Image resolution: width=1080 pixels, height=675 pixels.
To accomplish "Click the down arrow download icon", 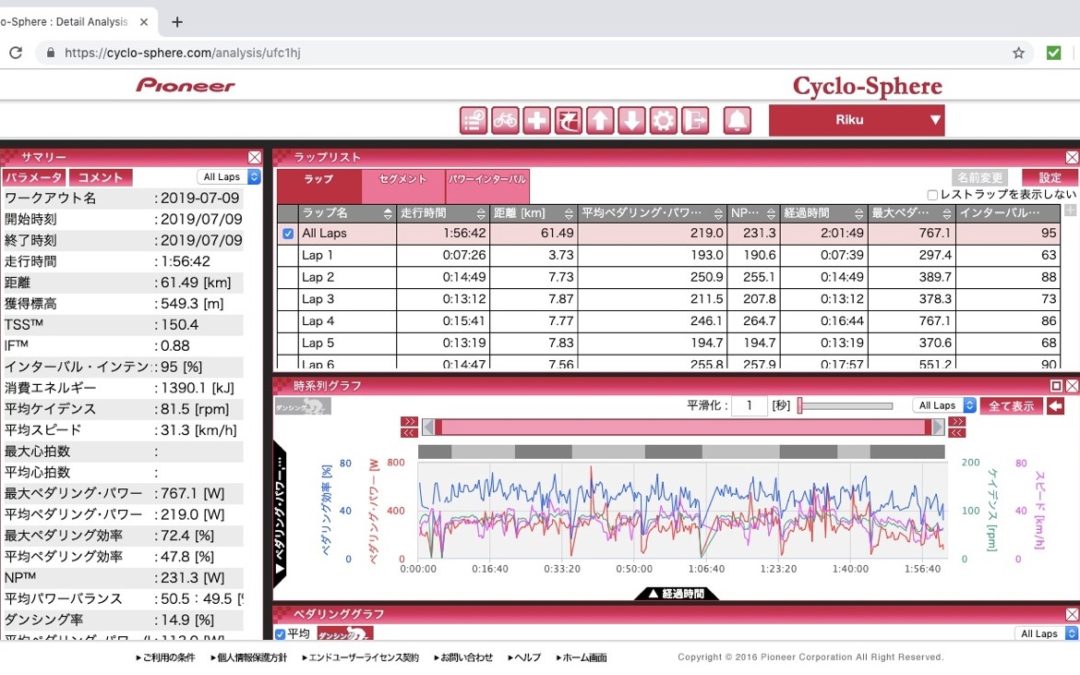I will point(632,121).
